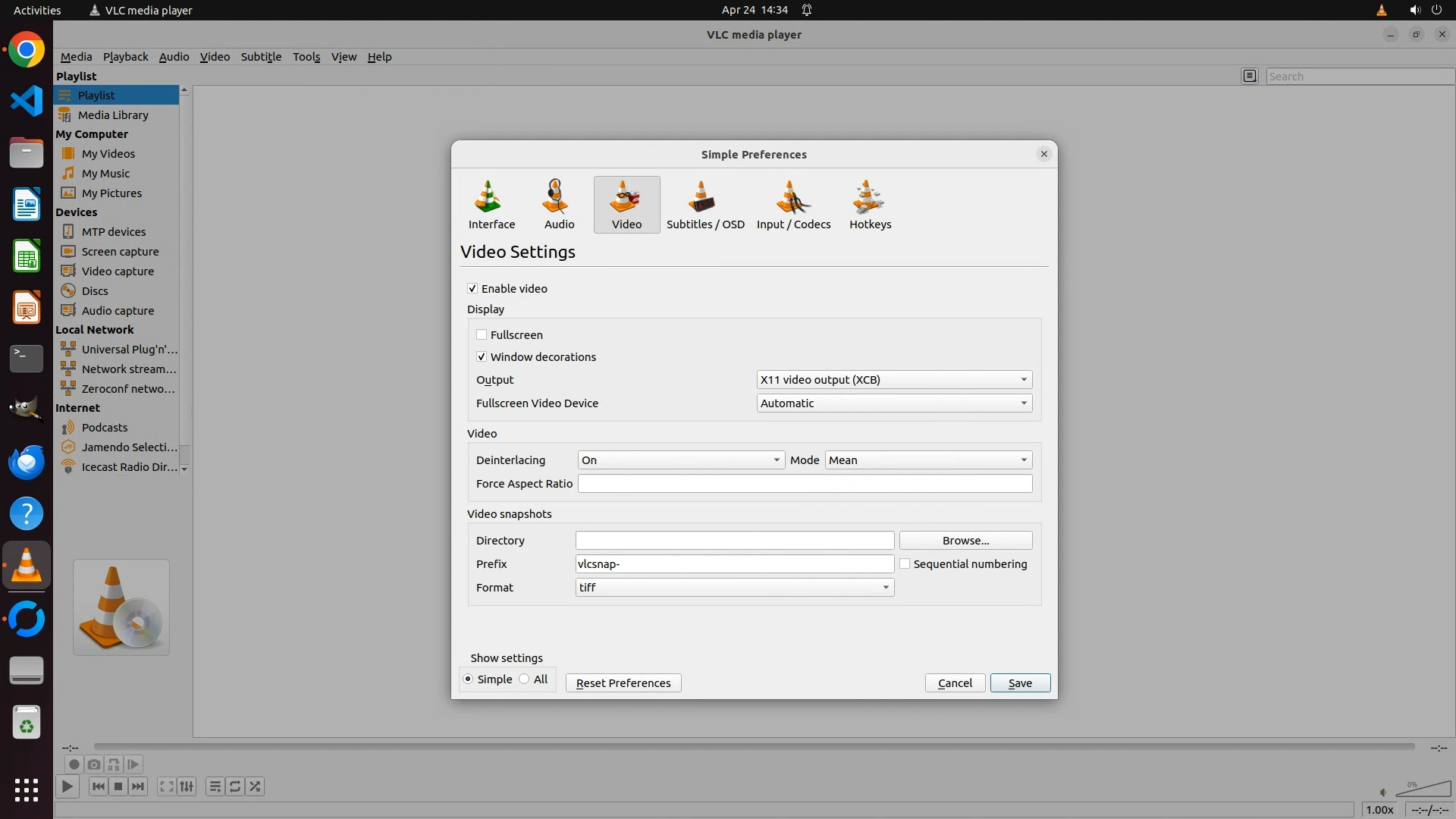This screenshot has width=1456, height=819.
Task: Click Reset Preferences button
Action: (623, 682)
